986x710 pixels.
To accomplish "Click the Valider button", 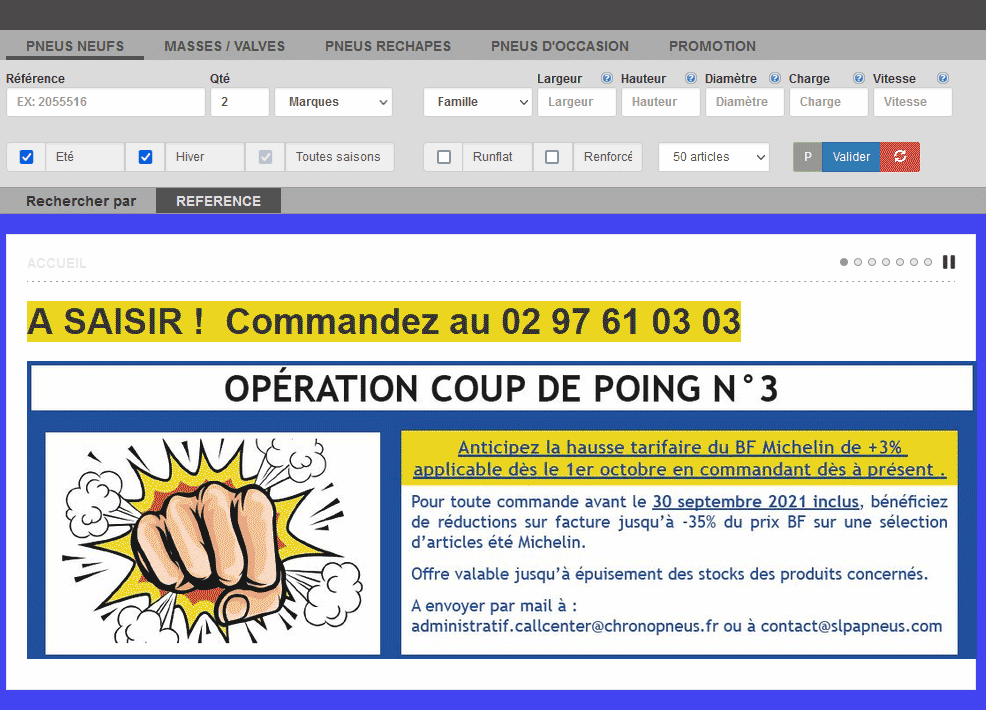I will tap(851, 157).
